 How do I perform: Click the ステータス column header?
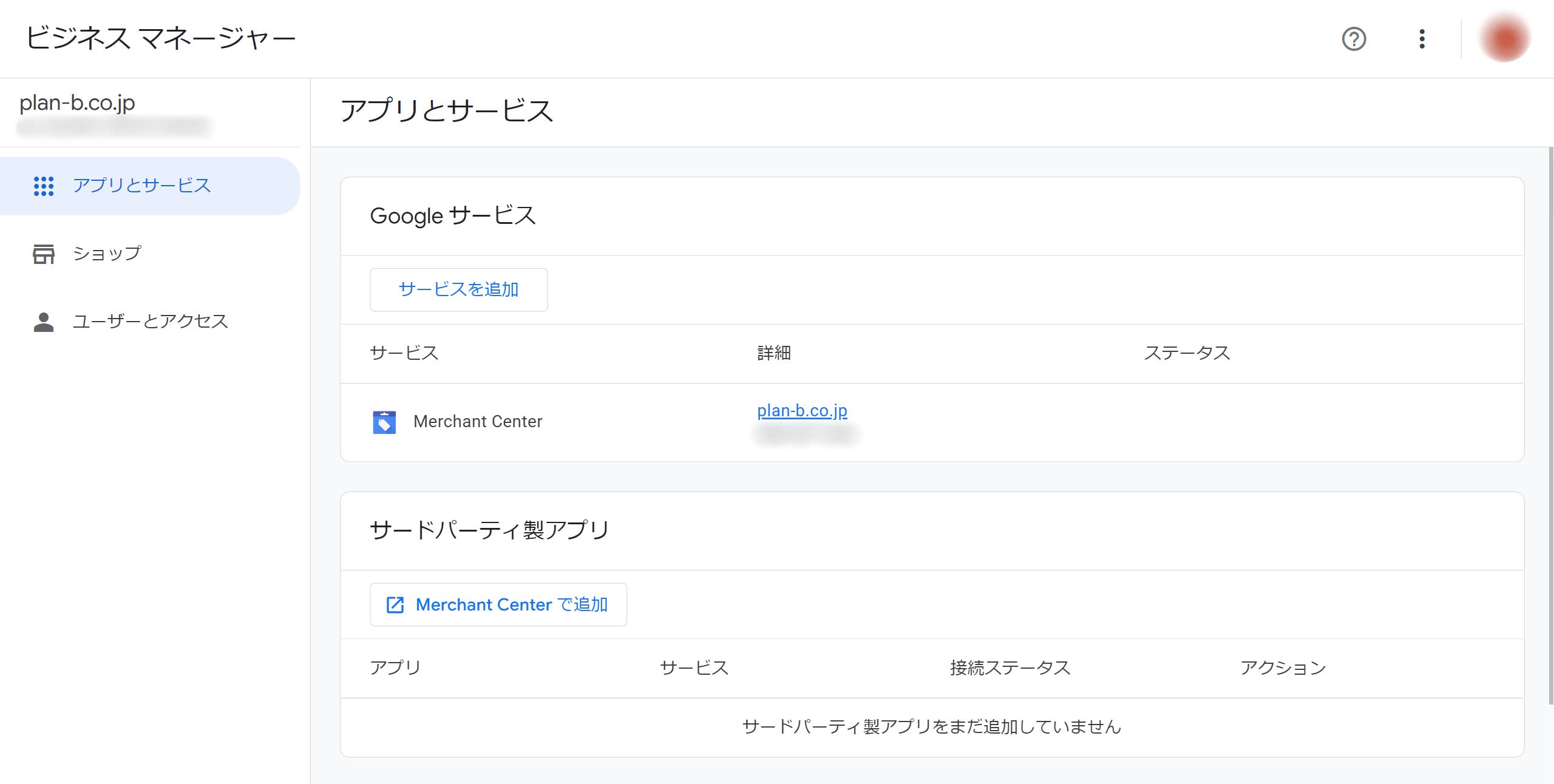1187,353
